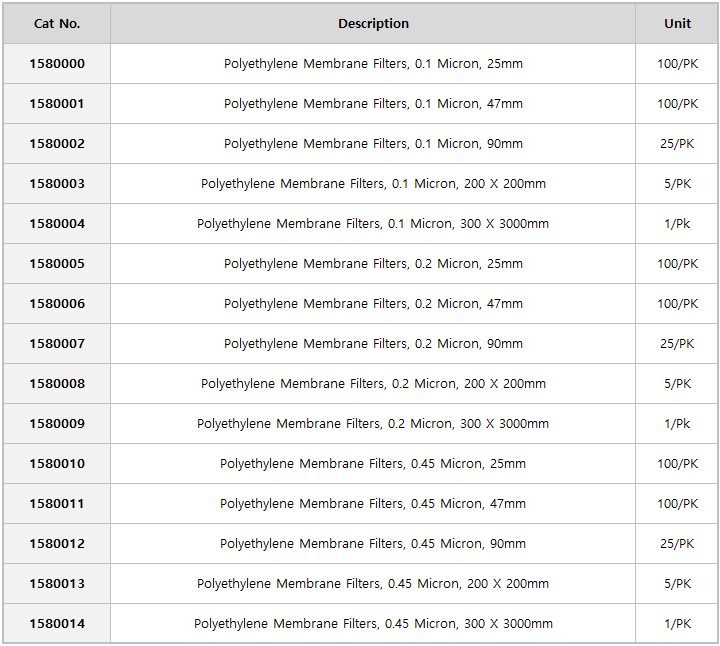Click the Cat No. column header
The image size is (720, 646).
[x=57, y=24]
